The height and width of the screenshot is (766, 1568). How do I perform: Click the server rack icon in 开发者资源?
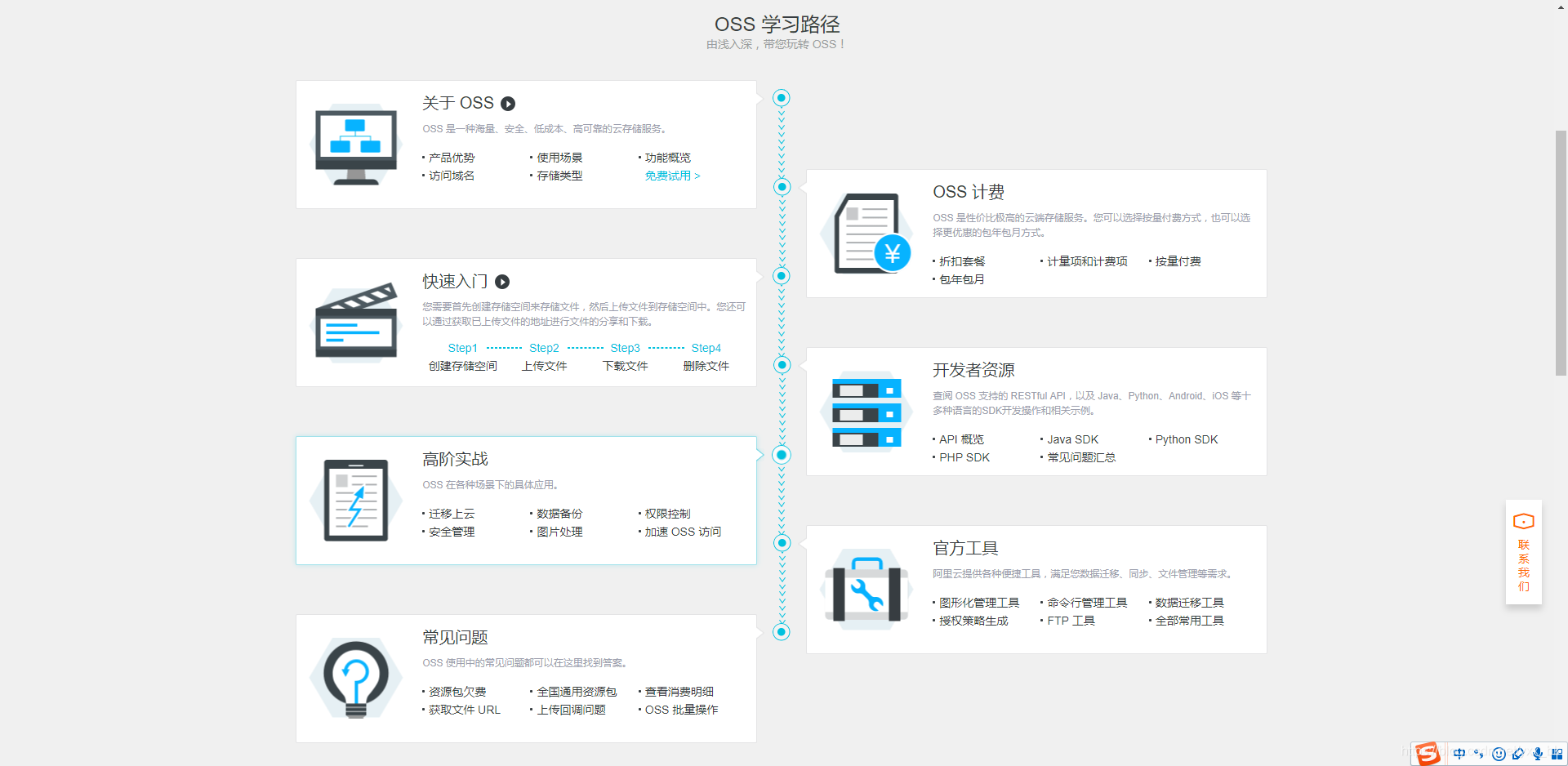tap(866, 412)
